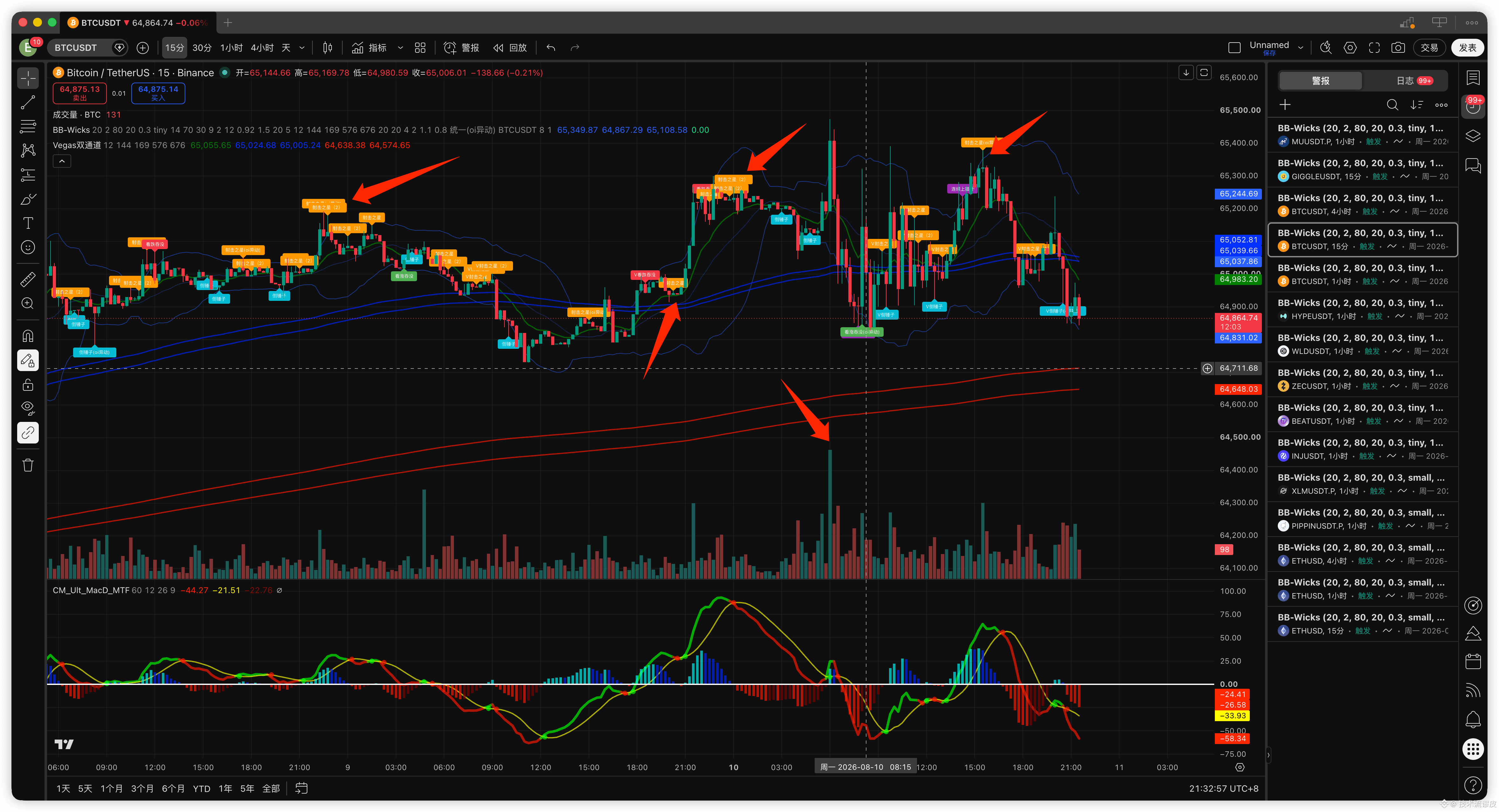Screen dimensions: 1499x812
Task: Open go to date calendar icon
Action: click(301, 789)
